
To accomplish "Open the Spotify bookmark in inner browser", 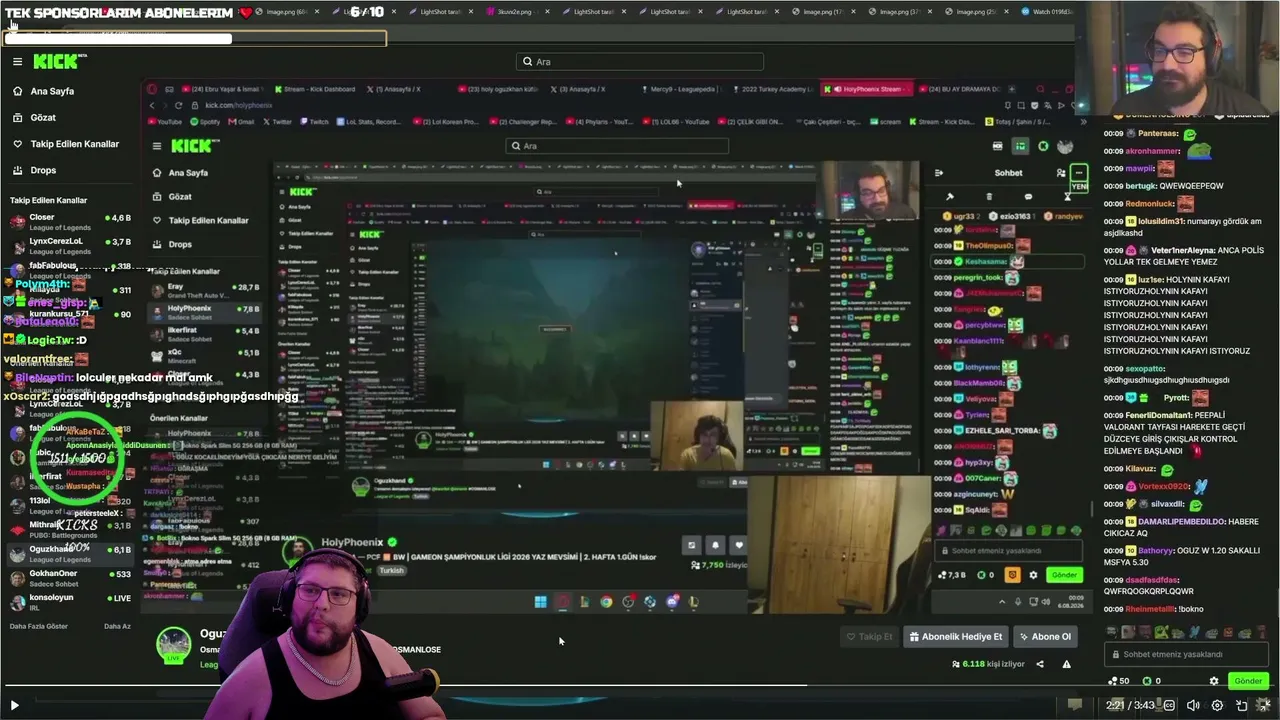I will pyautogui.click(x=206, y=122).
